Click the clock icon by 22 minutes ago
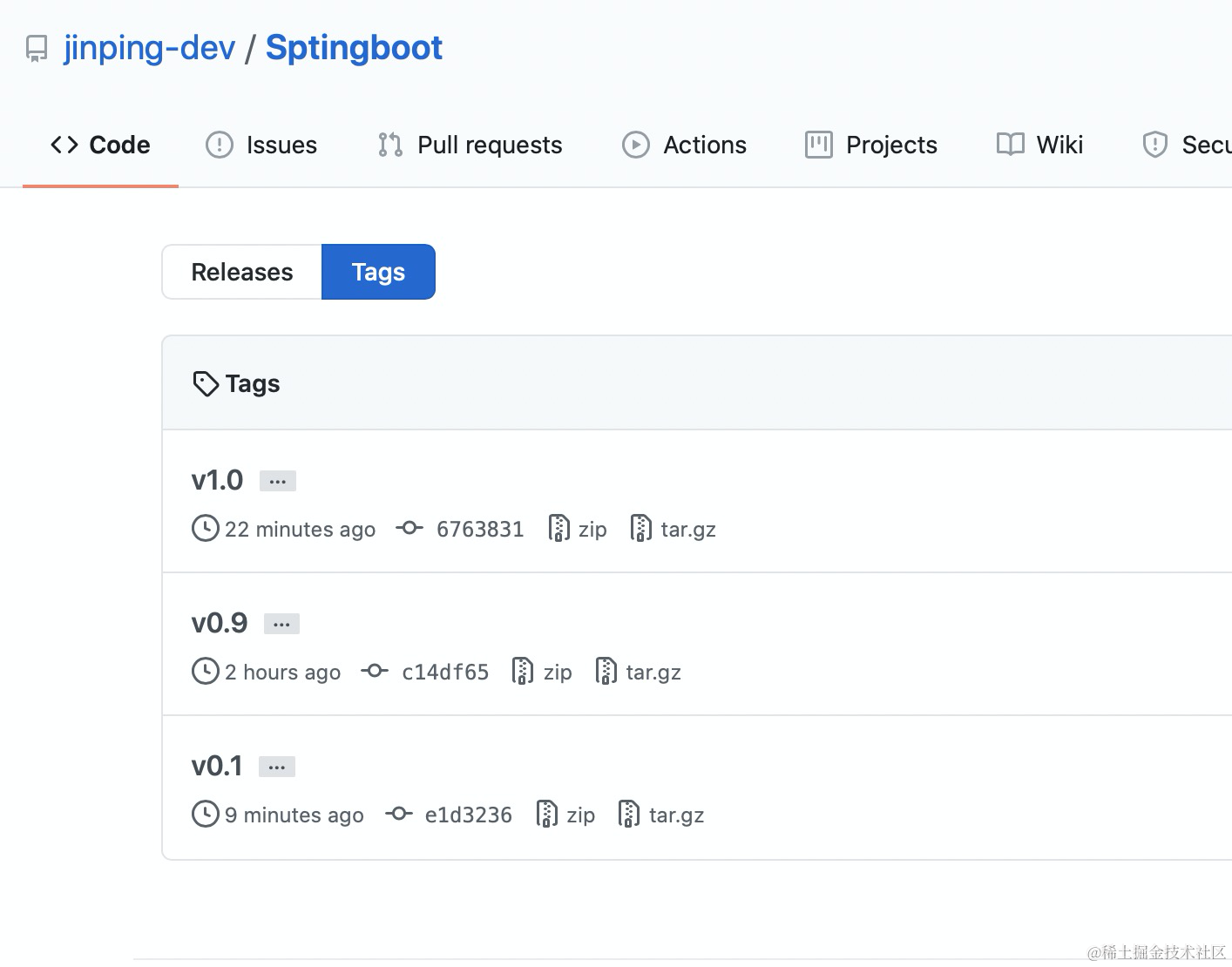 (206, 528)
